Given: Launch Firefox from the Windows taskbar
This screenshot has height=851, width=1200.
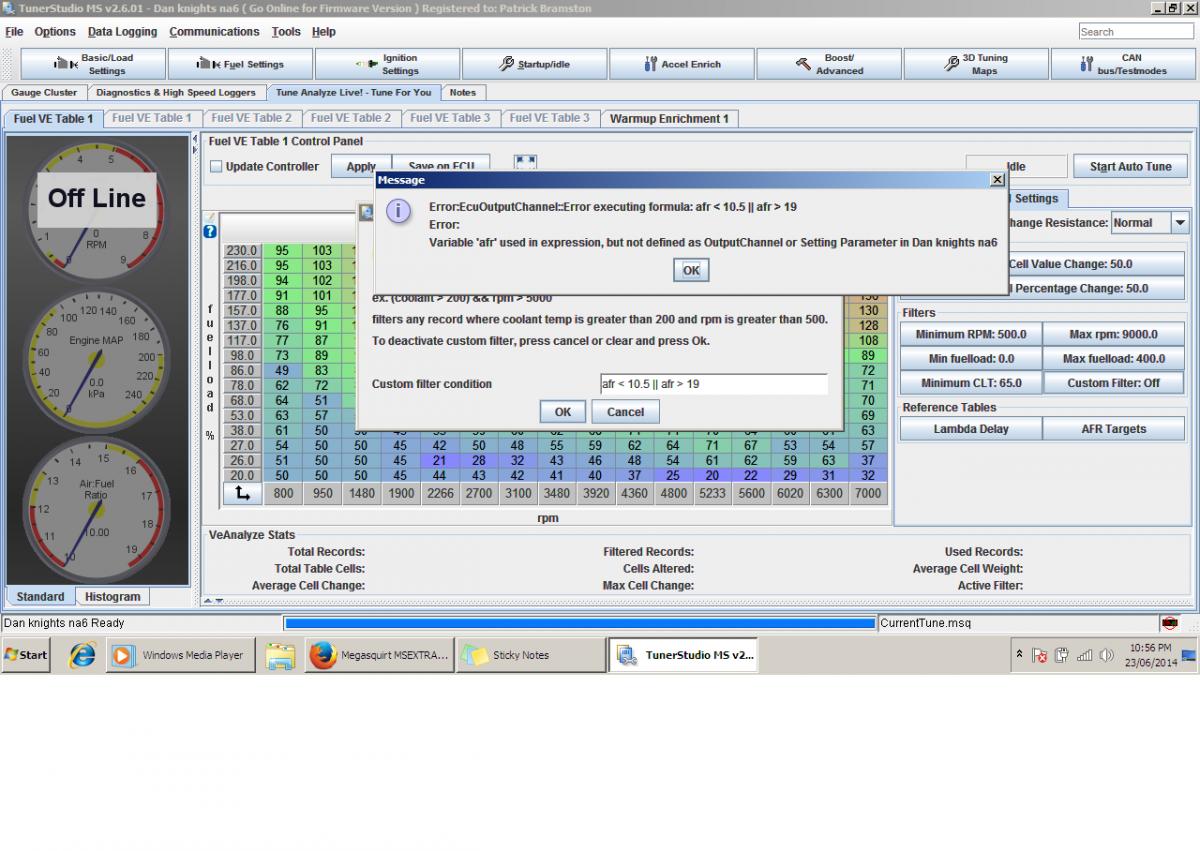Looking at the screenshot, I should [x=322, y=656].
